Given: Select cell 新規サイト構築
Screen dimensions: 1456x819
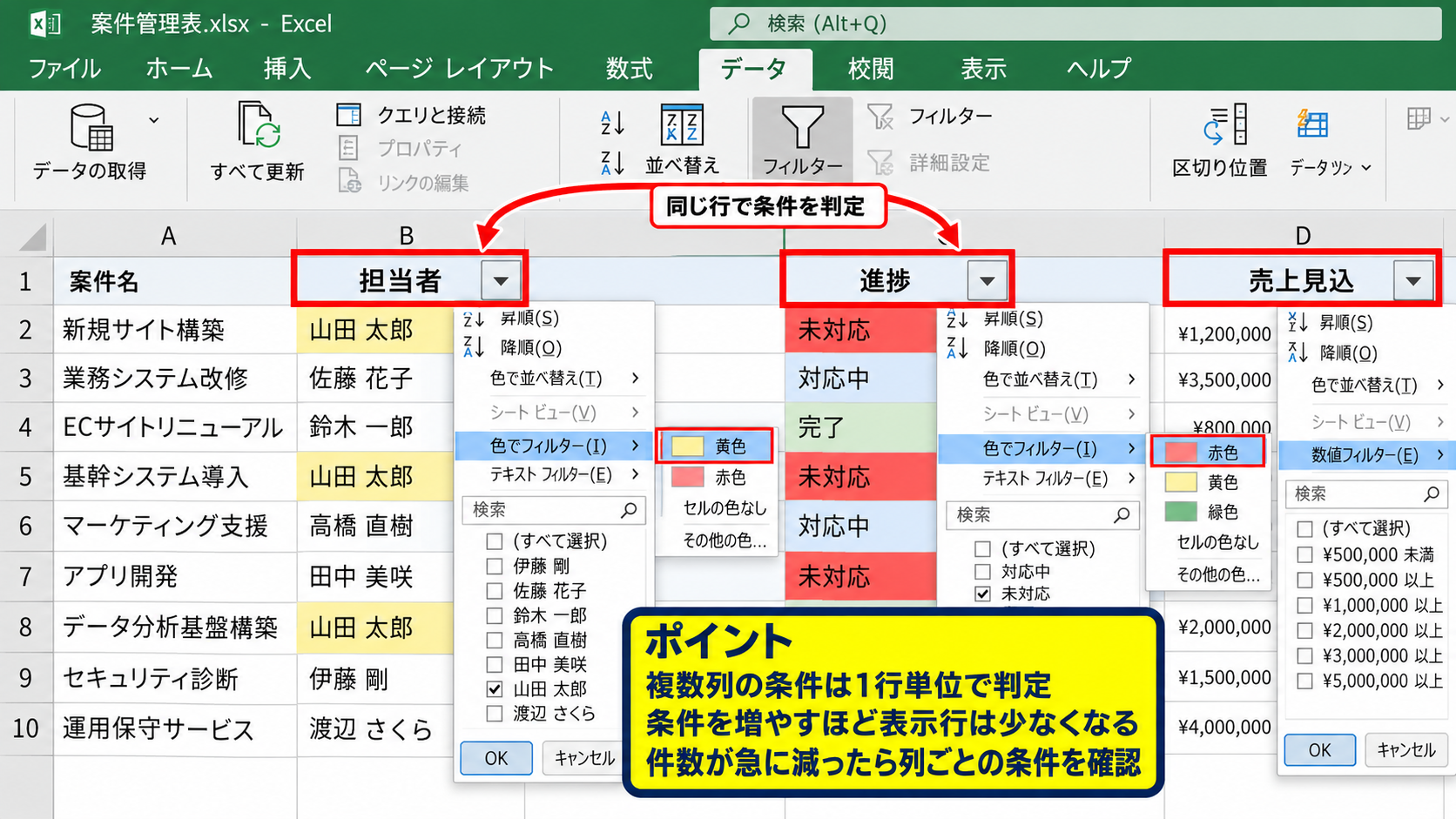Looking at the screenshot, I should click(x=174, y=330).
